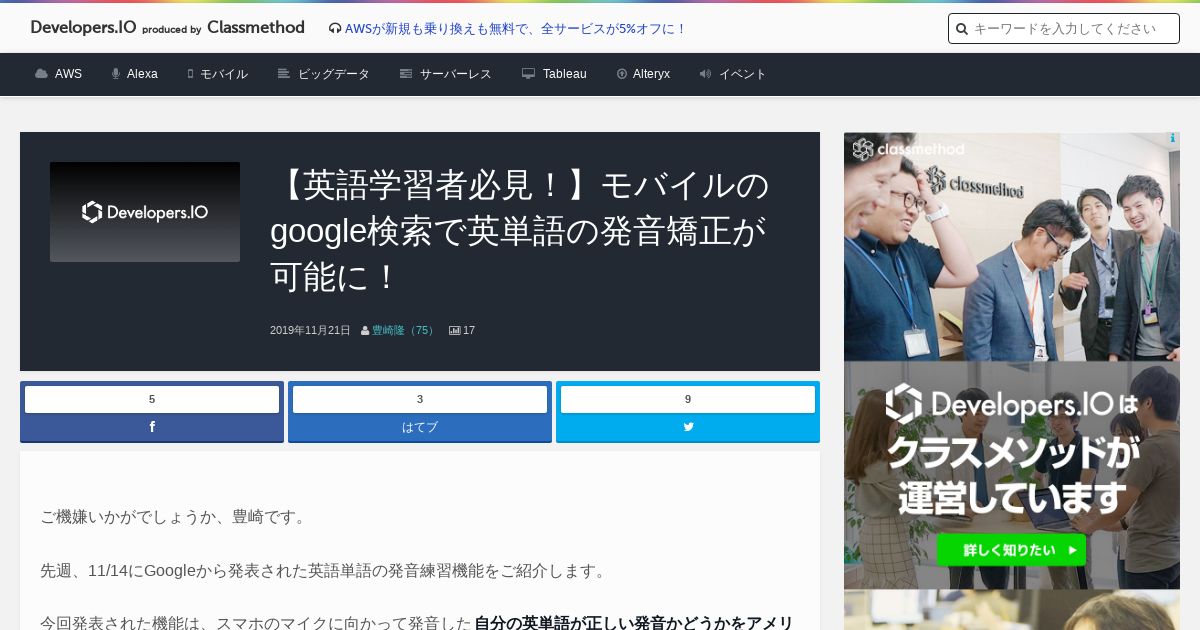
Task: Click the 詳しく知りたい green button
Action: [x=1011, y=550]
